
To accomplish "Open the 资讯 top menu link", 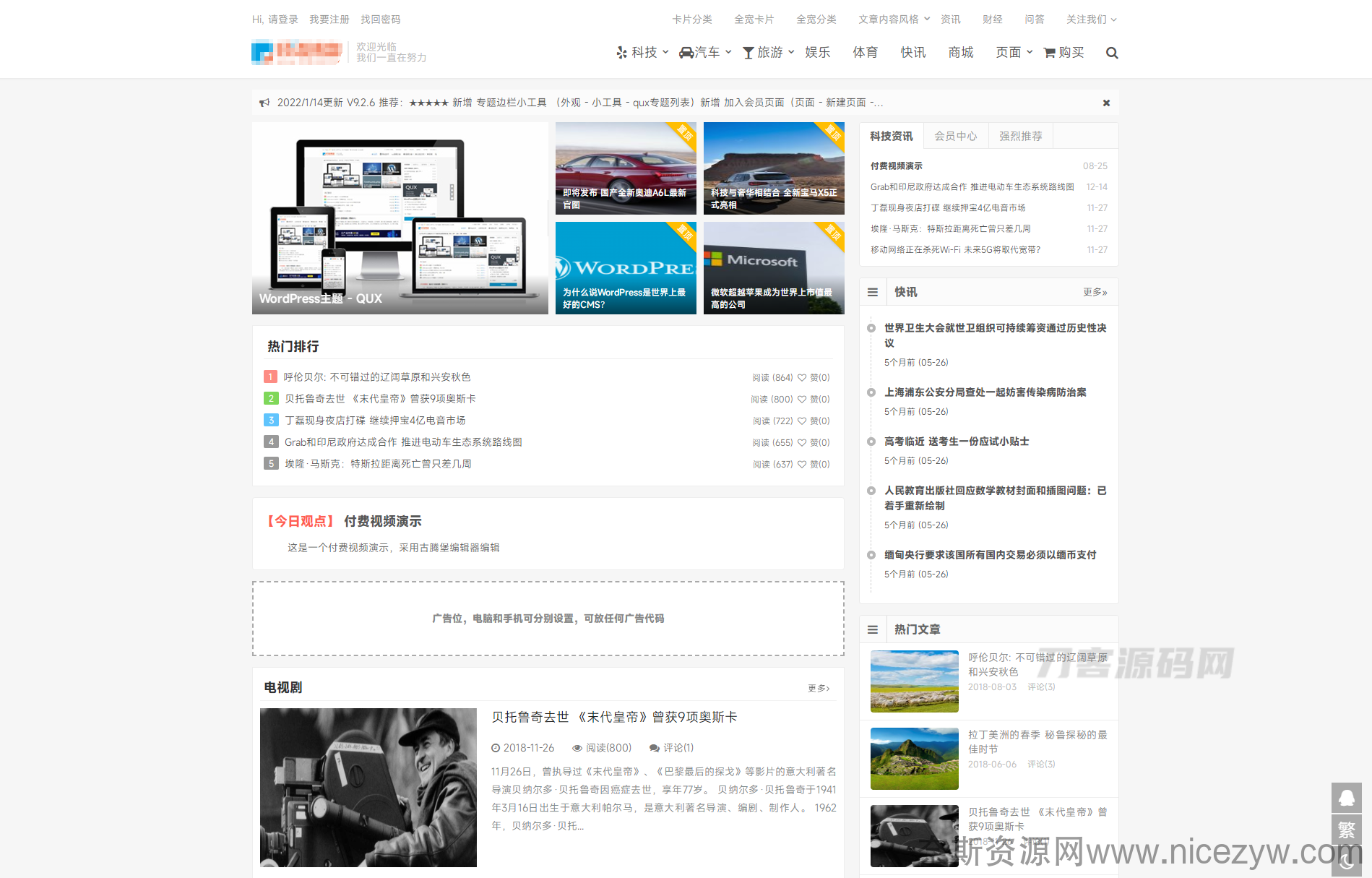I will tap(951, 20).
